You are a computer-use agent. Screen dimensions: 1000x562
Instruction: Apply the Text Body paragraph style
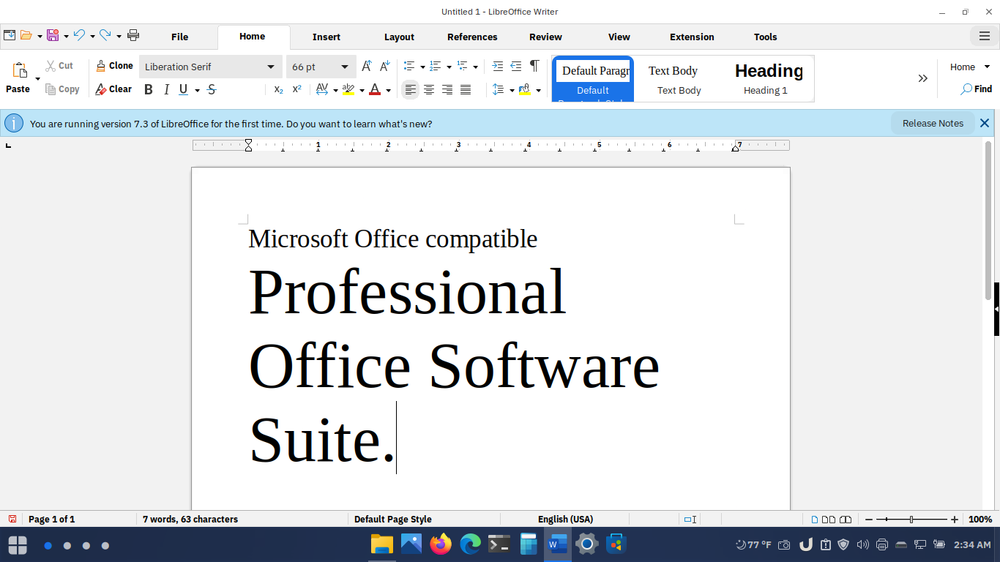[x=679, y=79]
